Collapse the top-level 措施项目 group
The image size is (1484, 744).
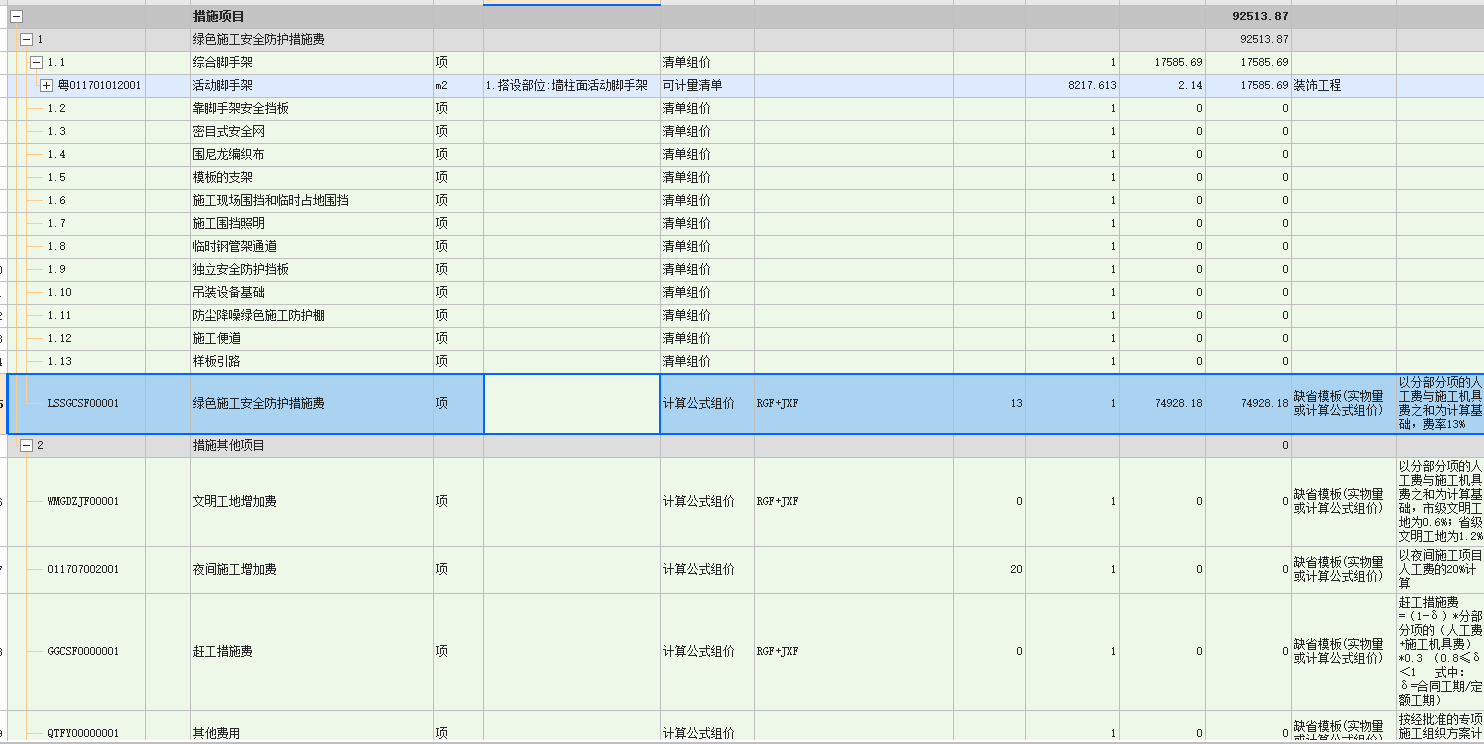tap(16, 17)
